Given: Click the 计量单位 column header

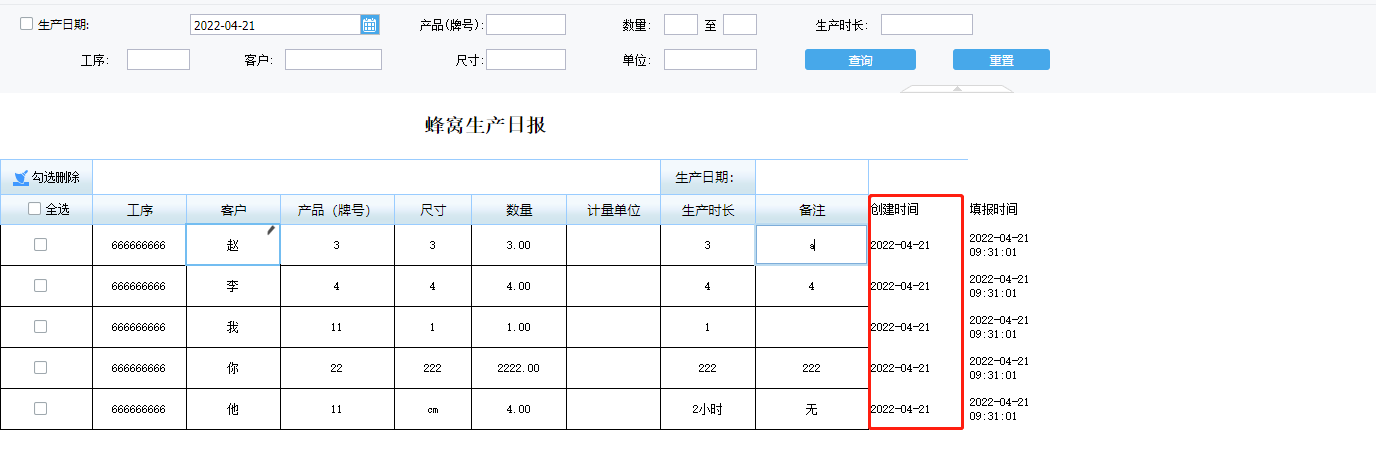Looking at the screenshot, I should coord(613,210).
